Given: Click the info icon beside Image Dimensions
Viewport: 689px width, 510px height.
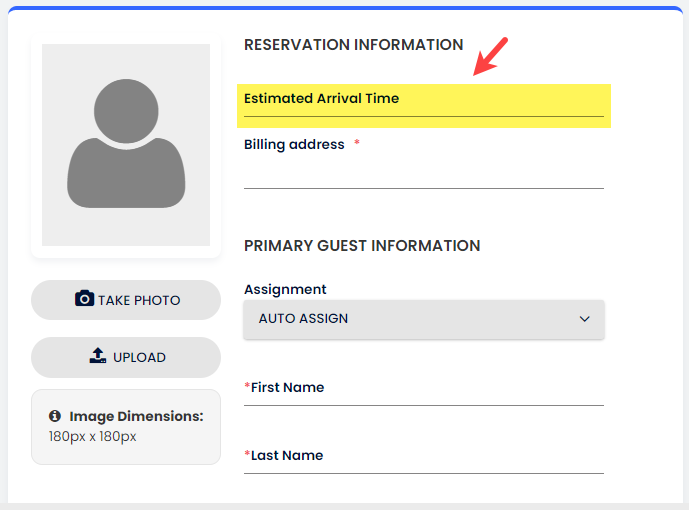Looking at the screenshot, I should [55, 416].
